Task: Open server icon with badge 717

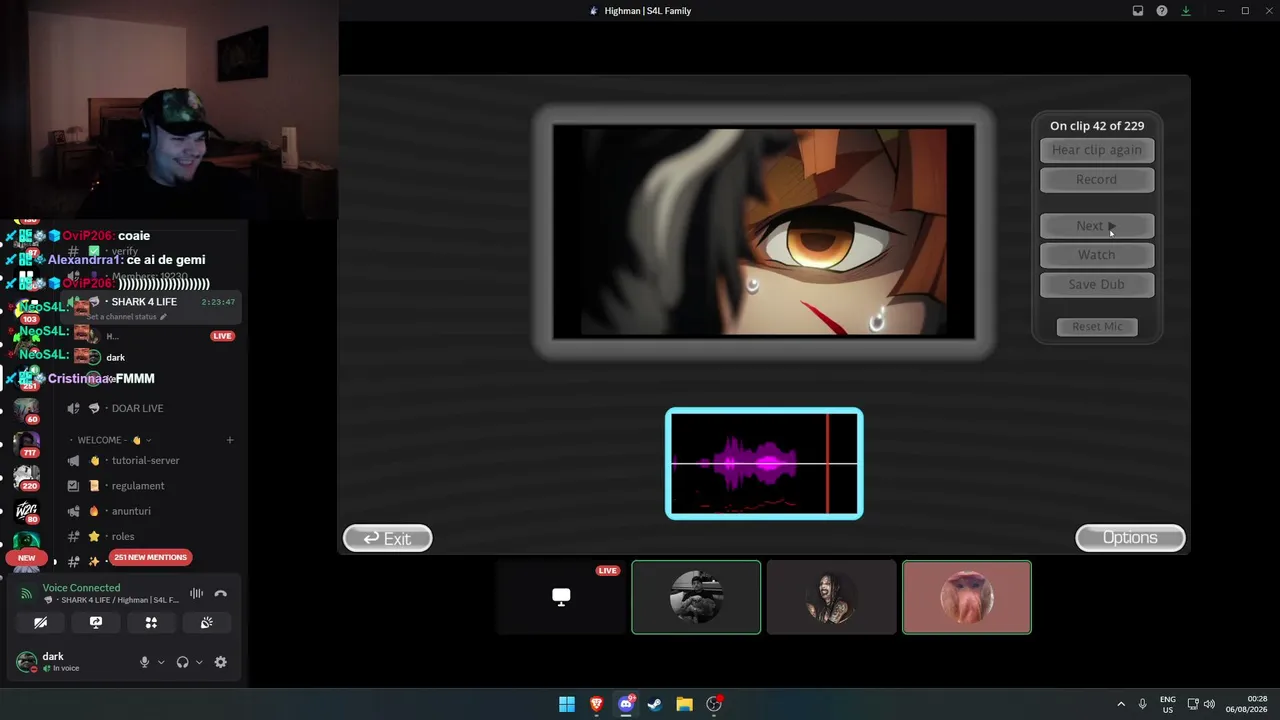Action: (27, 444)
